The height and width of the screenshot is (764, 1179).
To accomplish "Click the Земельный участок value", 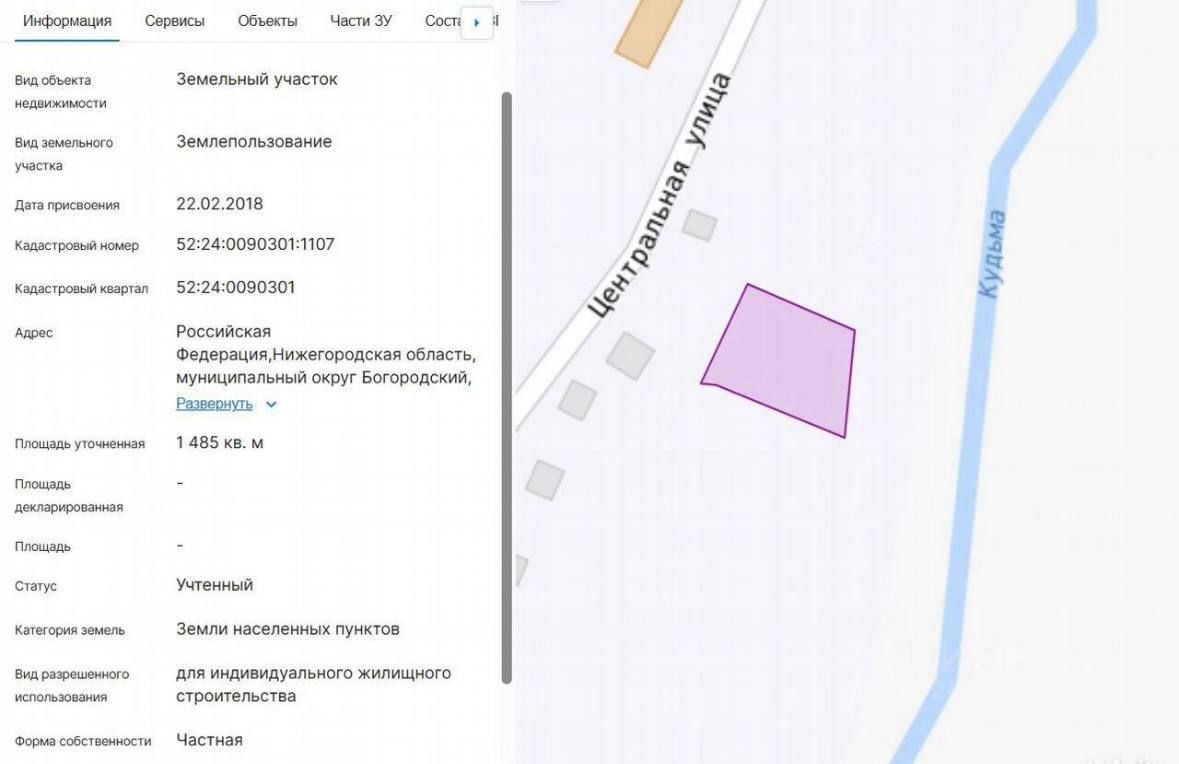I will coord(256,79).
